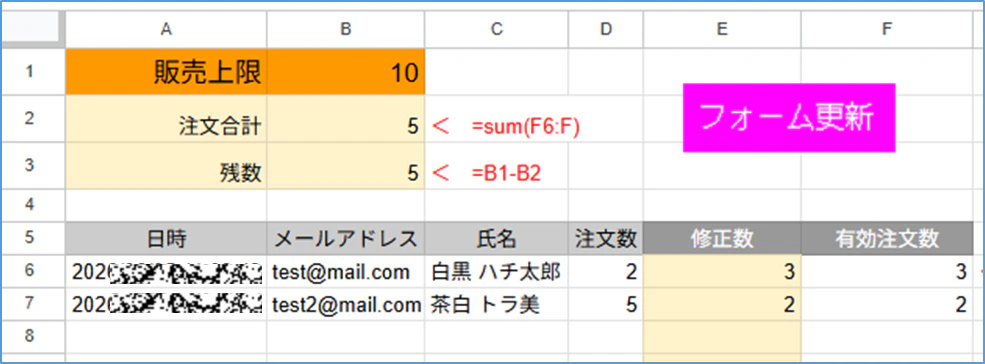Click the メールアドレス header cell
Image resolution: width=985 pixels, height=364 pixels.
click(346, 238)
